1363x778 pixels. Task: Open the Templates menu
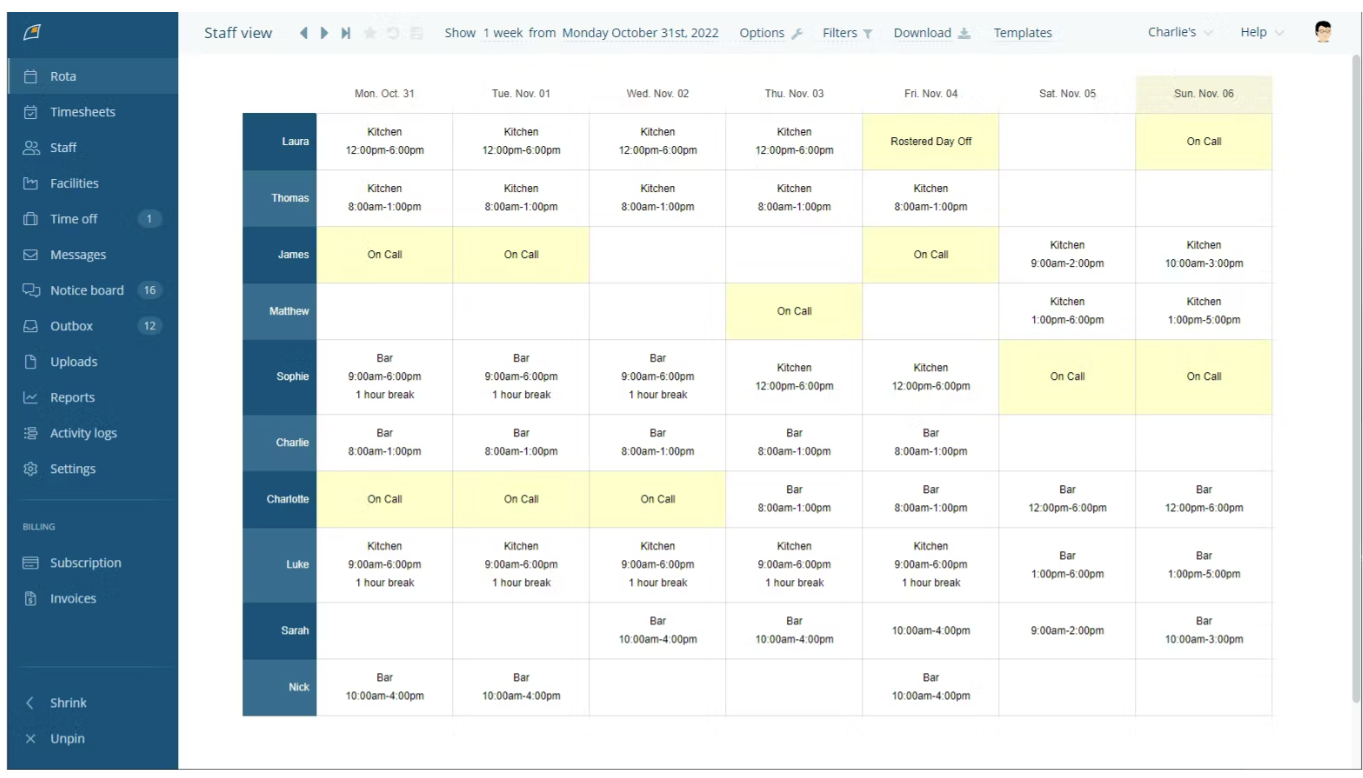(x=1022, y=32)
